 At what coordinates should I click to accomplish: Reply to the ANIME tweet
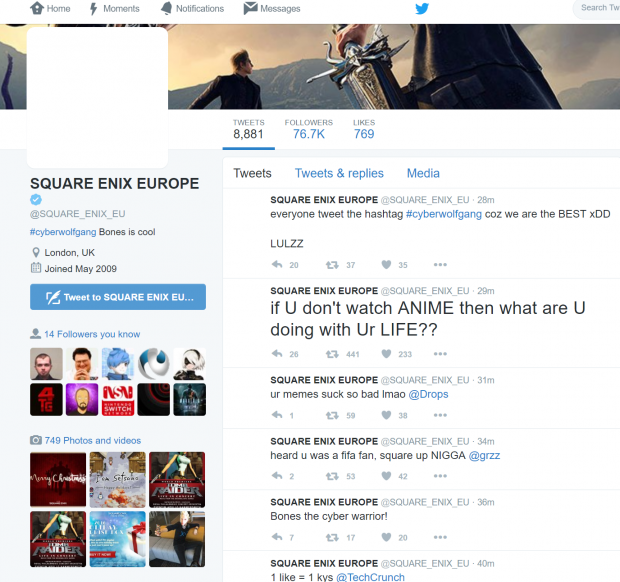(x=277, y=353)
